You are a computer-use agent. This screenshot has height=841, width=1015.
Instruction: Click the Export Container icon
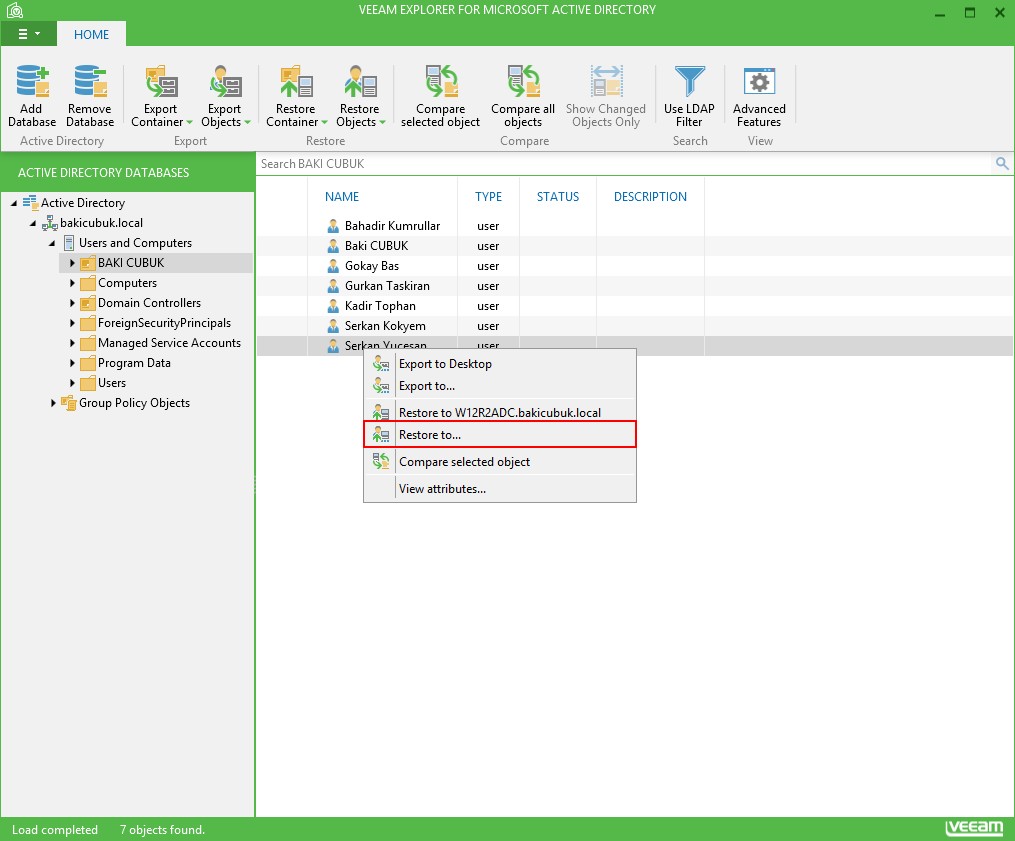(x=161, y=81)
